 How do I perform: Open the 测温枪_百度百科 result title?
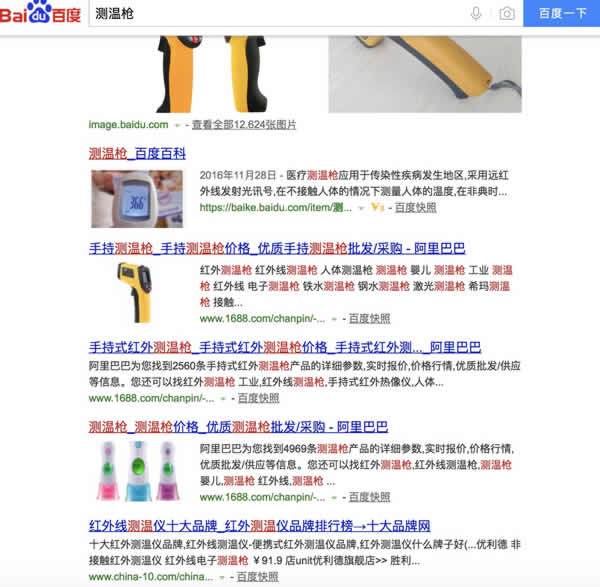pos(137,153)
